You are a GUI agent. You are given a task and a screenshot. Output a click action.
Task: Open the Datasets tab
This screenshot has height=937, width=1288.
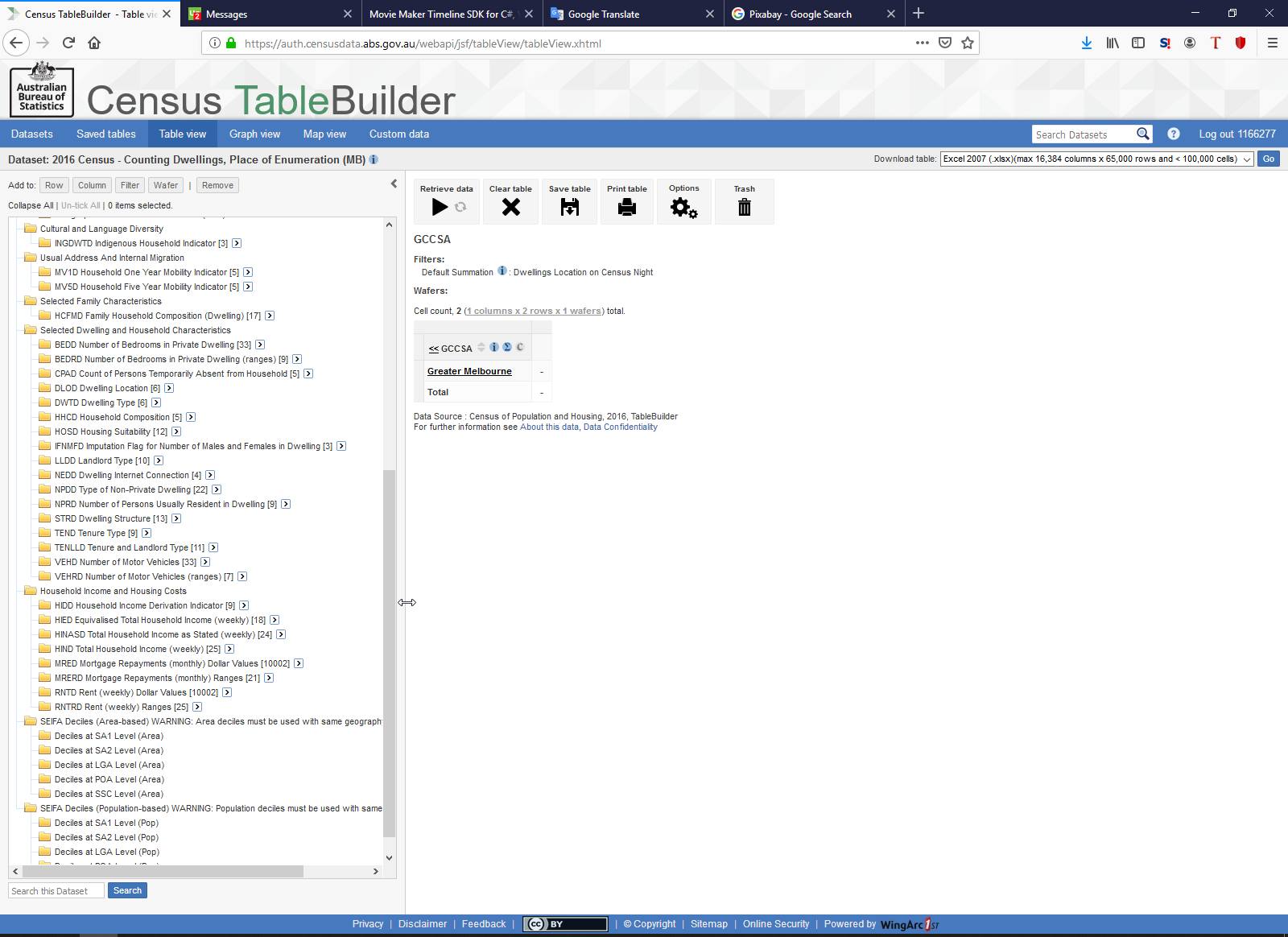click(32, 134)
